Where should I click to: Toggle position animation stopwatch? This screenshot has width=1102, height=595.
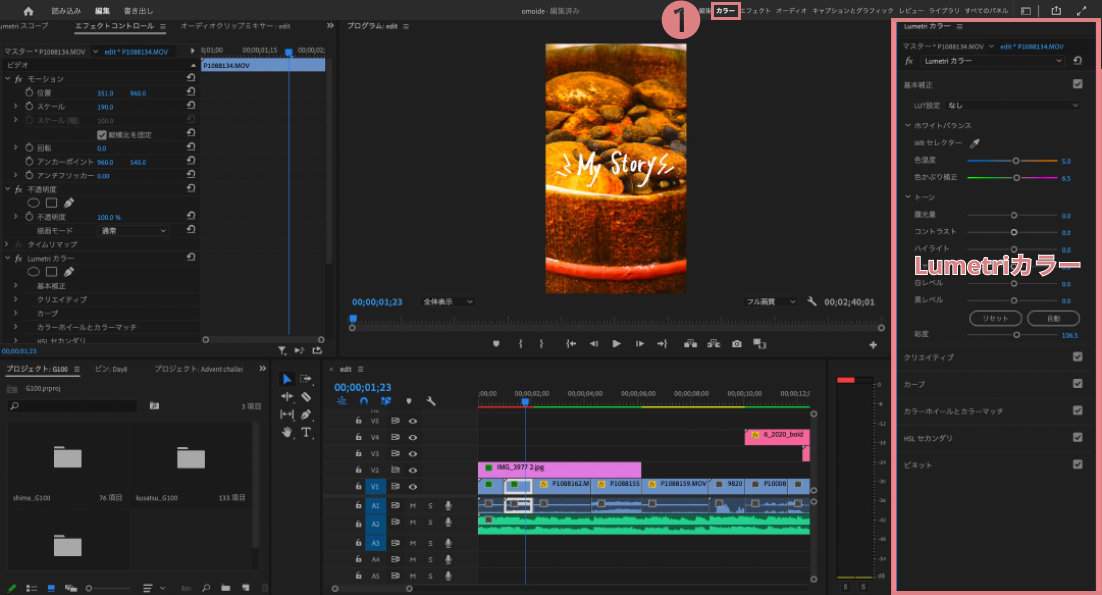[x=29, y=93]
